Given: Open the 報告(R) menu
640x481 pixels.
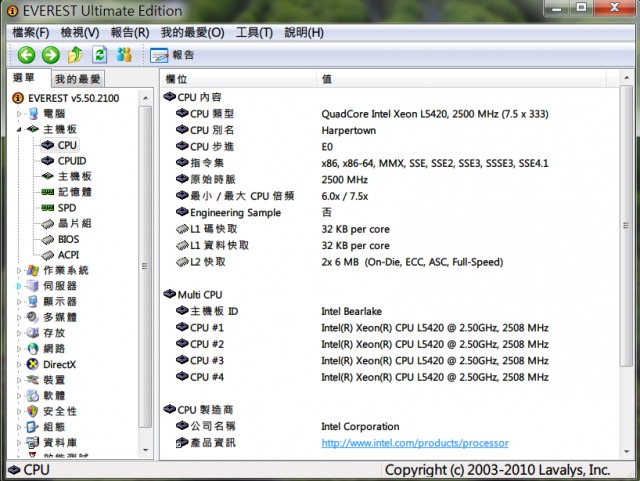Looking at the screenshot, I should coord(130,32).
